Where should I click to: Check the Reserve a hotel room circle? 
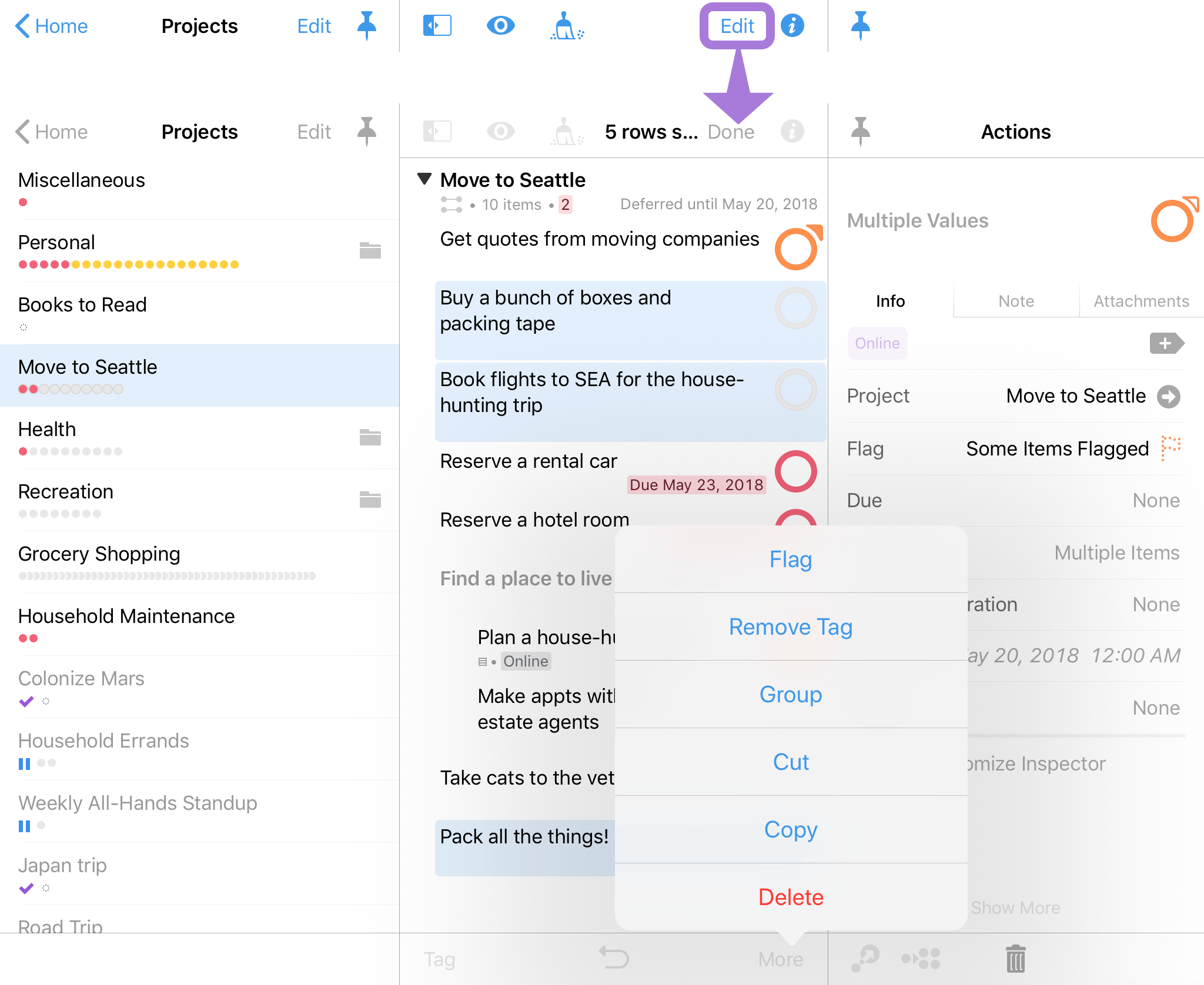(796, 517)
